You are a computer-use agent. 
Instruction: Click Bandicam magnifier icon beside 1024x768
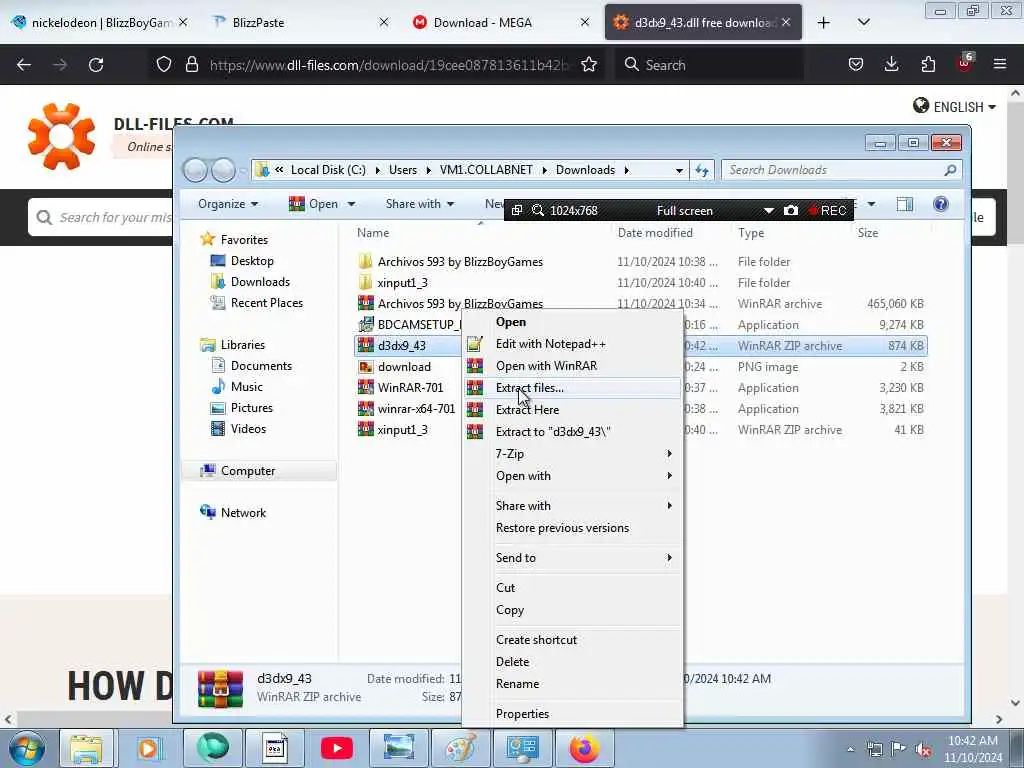(x=537, y=210)
